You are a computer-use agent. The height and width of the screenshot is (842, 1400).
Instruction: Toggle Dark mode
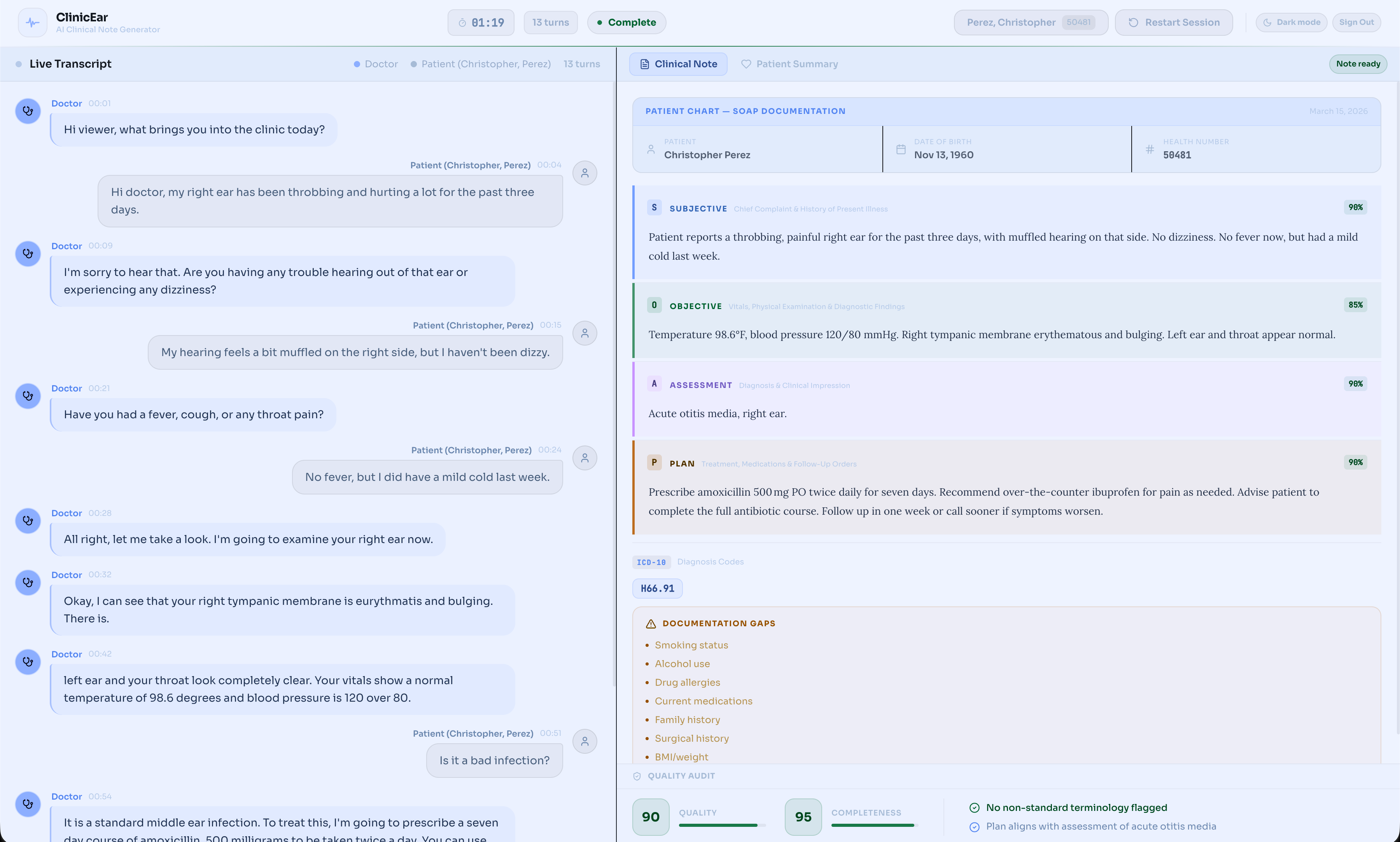[1291, 23]
